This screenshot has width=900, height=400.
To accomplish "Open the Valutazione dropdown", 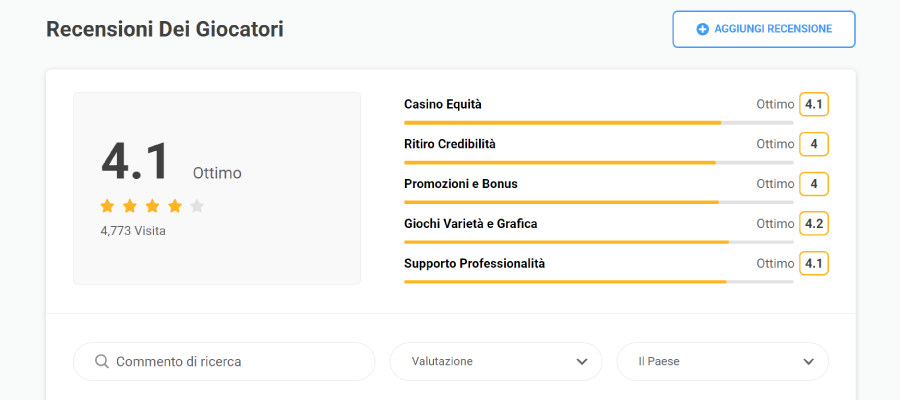I will click(495, 361).
